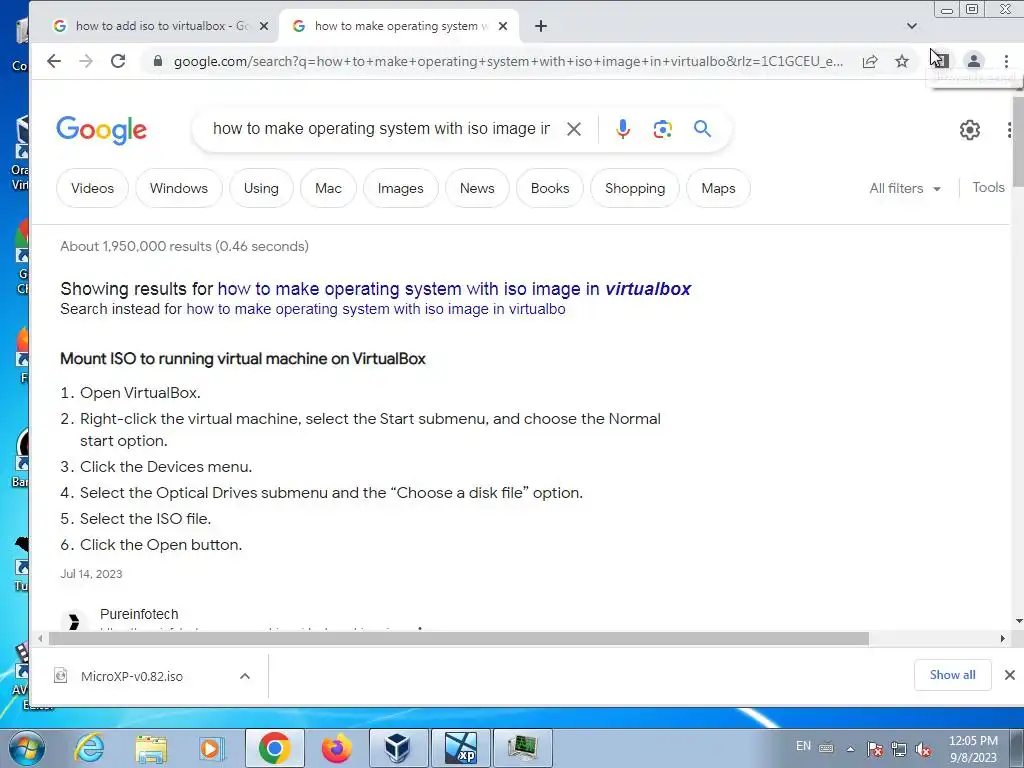Go back to the previous page
Viewport: 1024px width, 768px height.
tap(54, 61)
